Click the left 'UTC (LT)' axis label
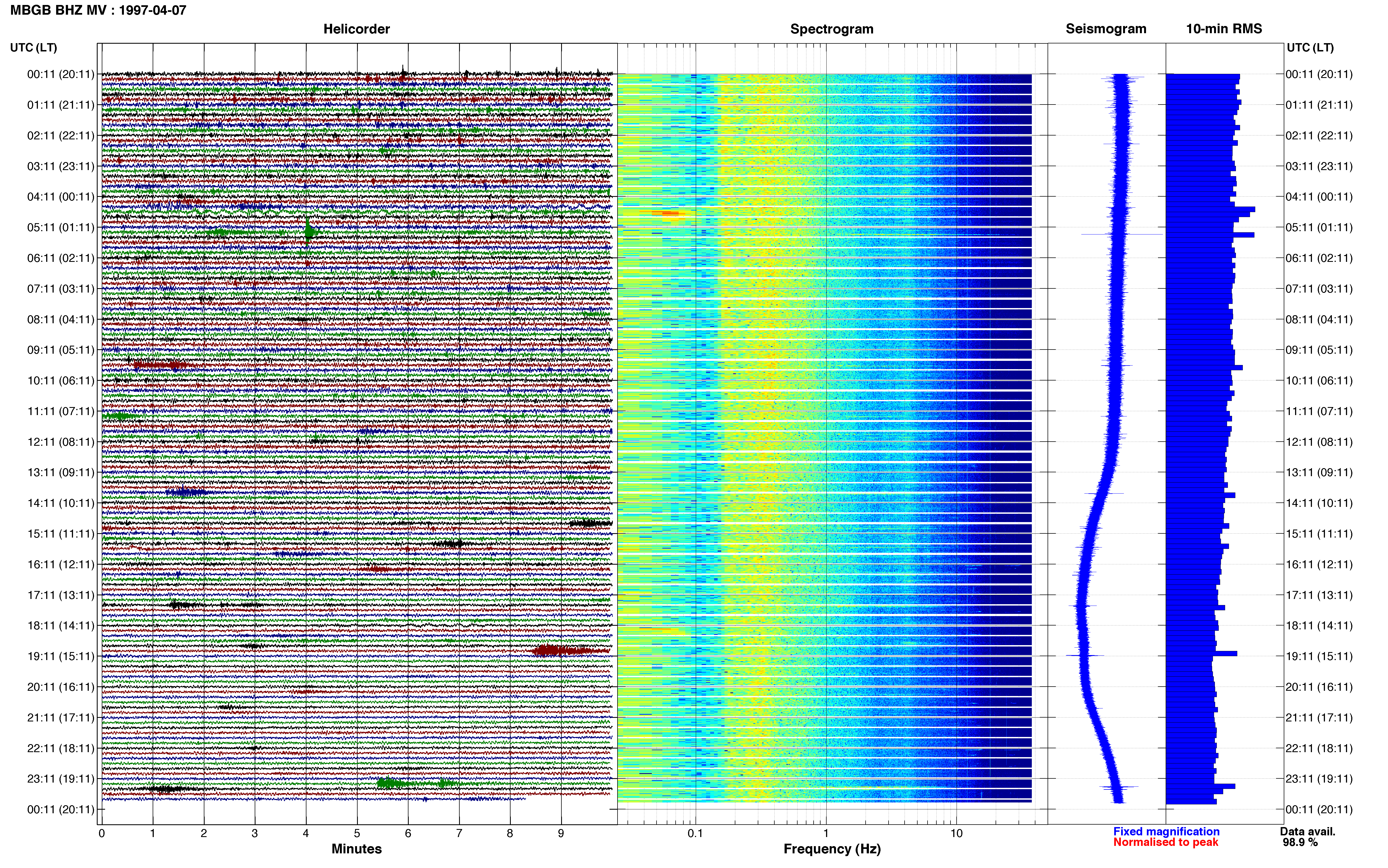The image size is (1388, 868). [33, 48]
